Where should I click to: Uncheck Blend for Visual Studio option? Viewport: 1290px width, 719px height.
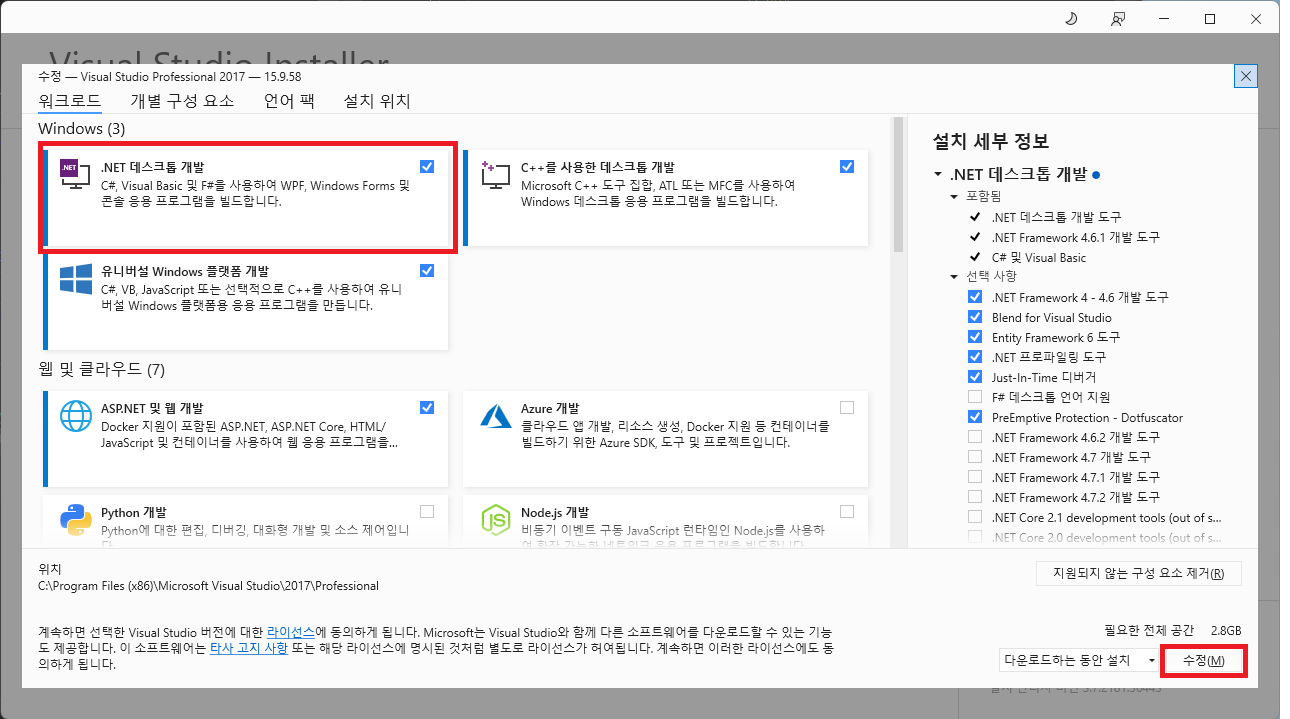click(975, 317)
